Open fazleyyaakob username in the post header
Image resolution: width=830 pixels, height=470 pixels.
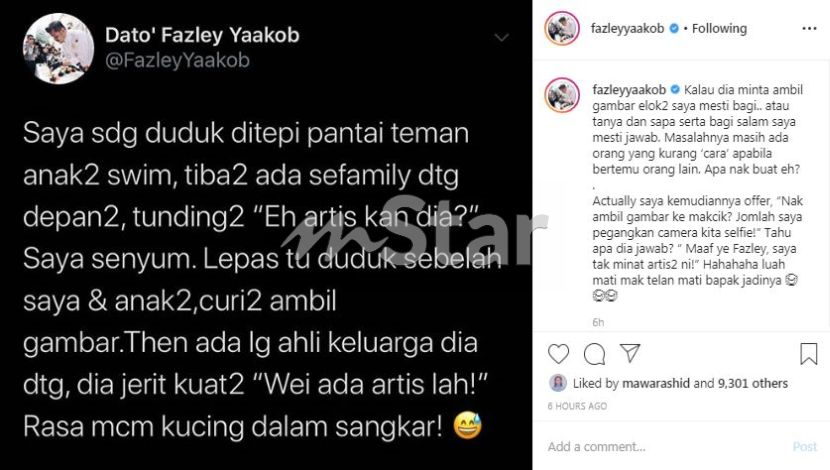coord(627,29)
